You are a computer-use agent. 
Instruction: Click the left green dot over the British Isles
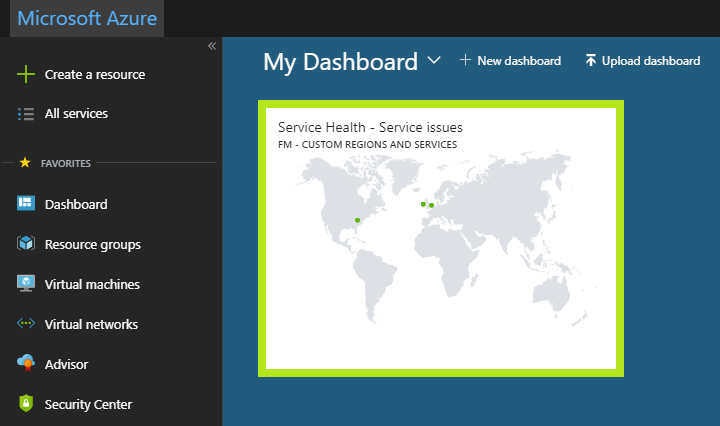click(x=423, y=204)
